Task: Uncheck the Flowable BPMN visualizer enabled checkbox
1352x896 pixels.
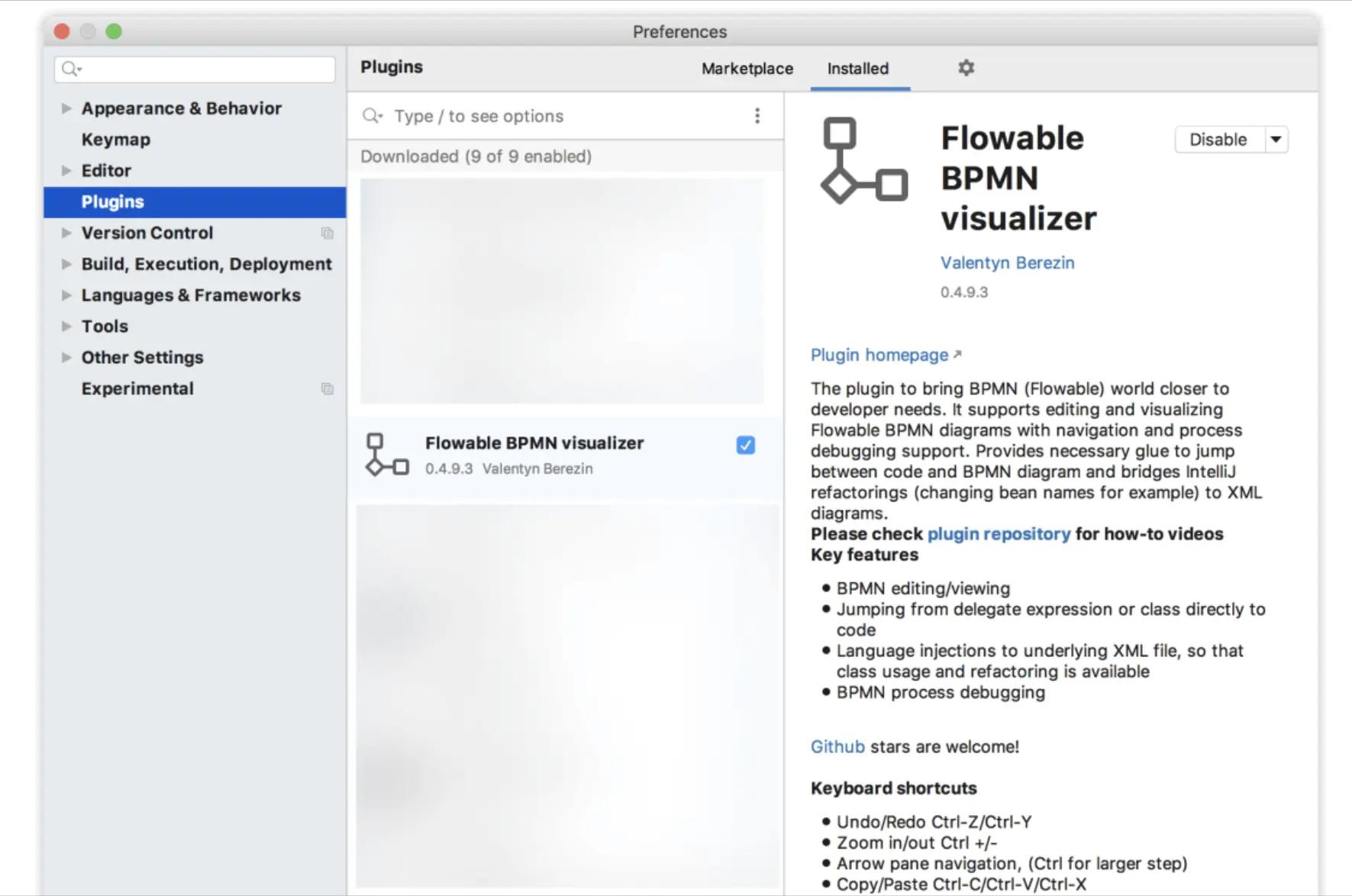Action: pos(745,445)
